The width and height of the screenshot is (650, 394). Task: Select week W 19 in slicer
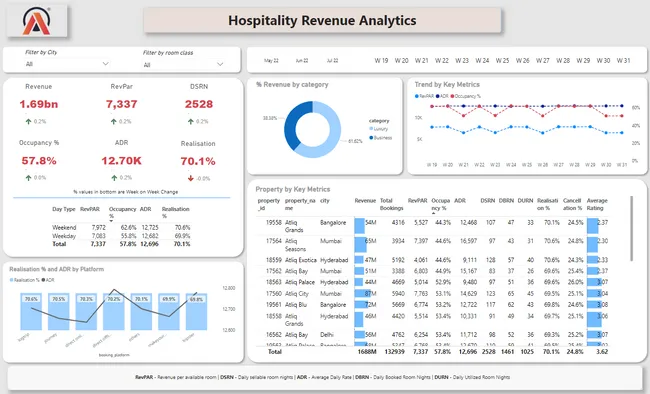[381, 61]
